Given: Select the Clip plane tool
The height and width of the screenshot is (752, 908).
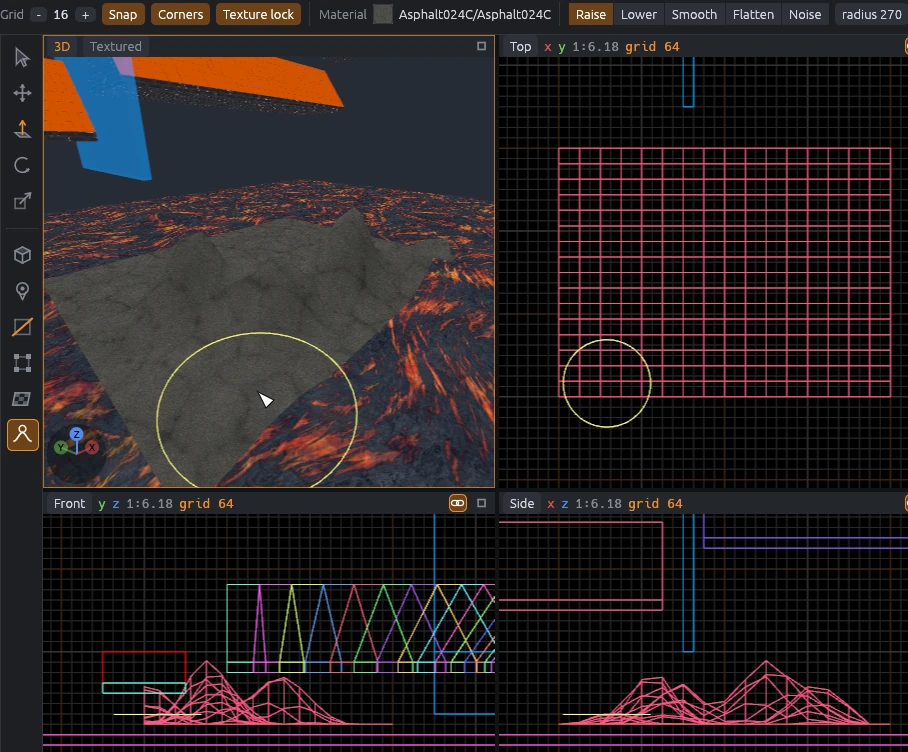Looking at the screenshot, I should [x=22, y=327].
